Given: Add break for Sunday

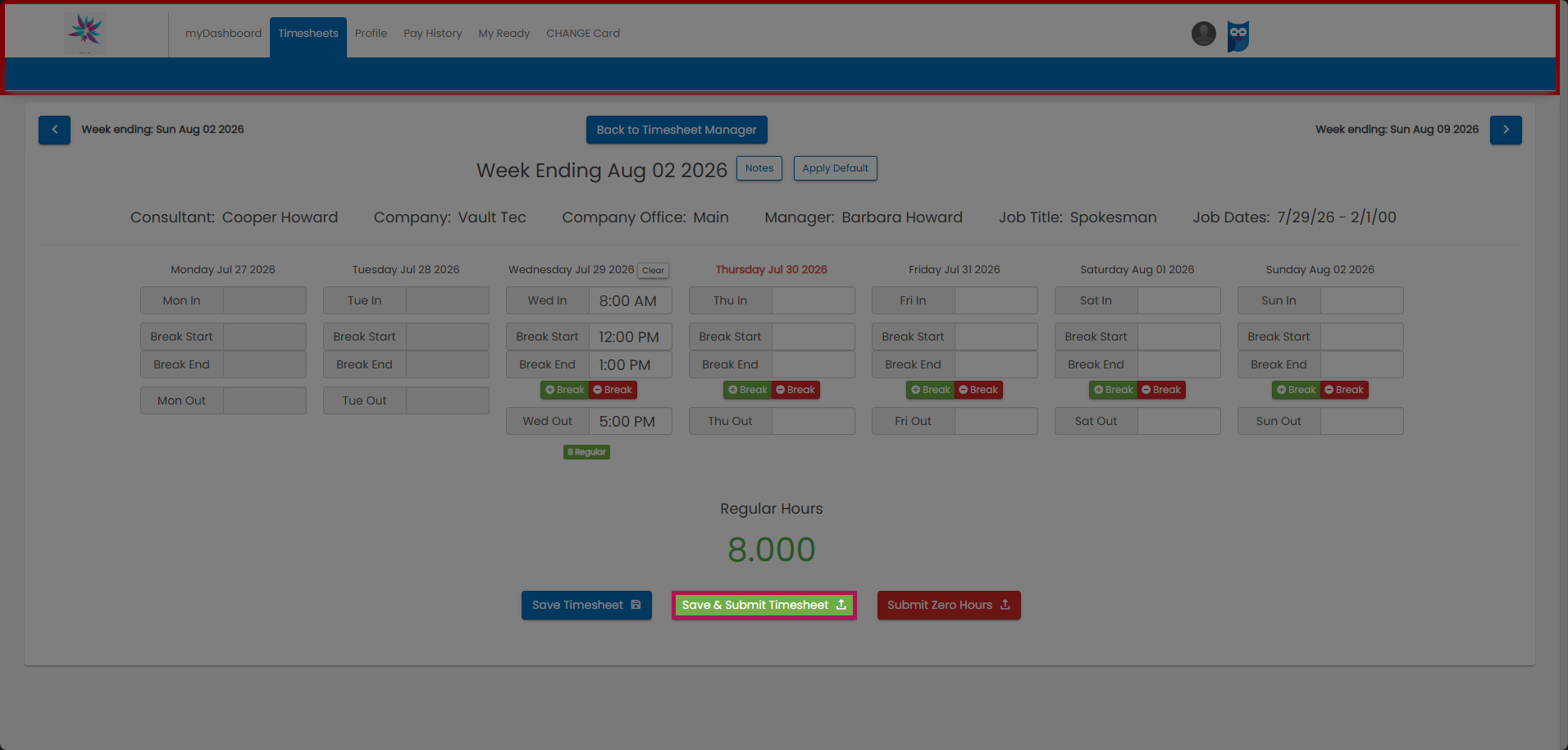Looking at the screenshot, I should [1297, 390].
